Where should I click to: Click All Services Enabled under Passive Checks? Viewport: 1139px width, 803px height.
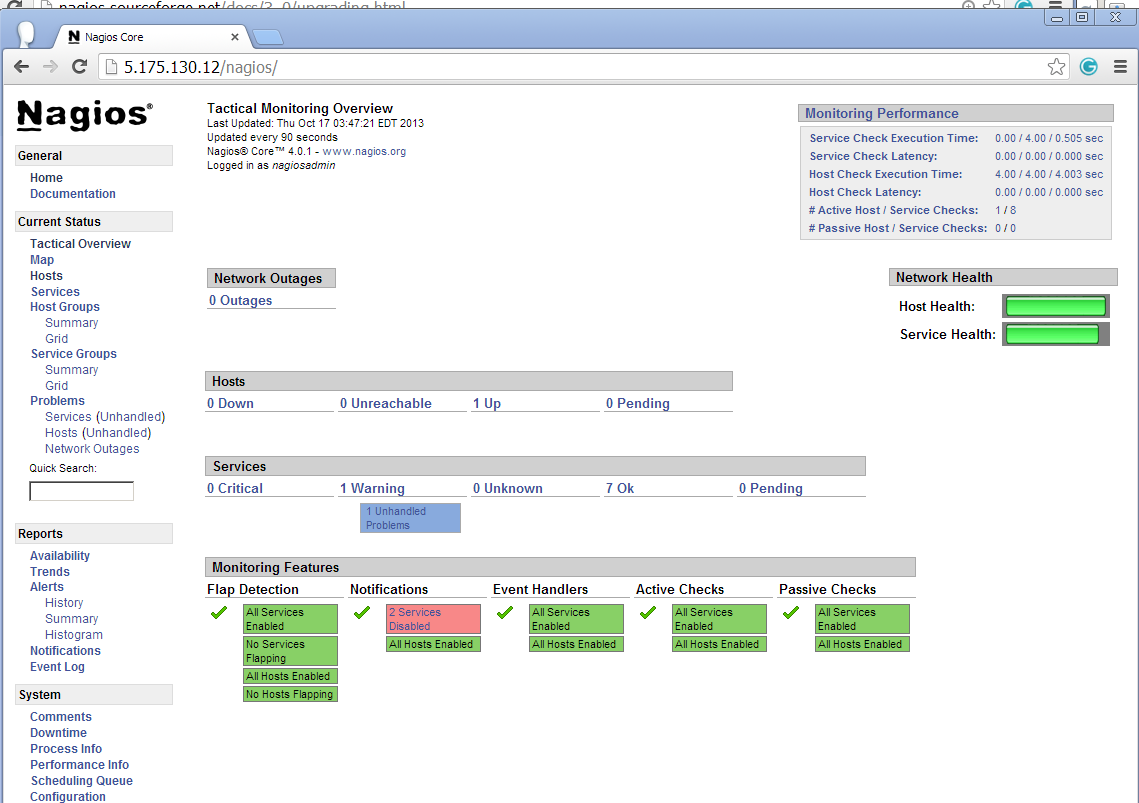click(x=862, y=619)
